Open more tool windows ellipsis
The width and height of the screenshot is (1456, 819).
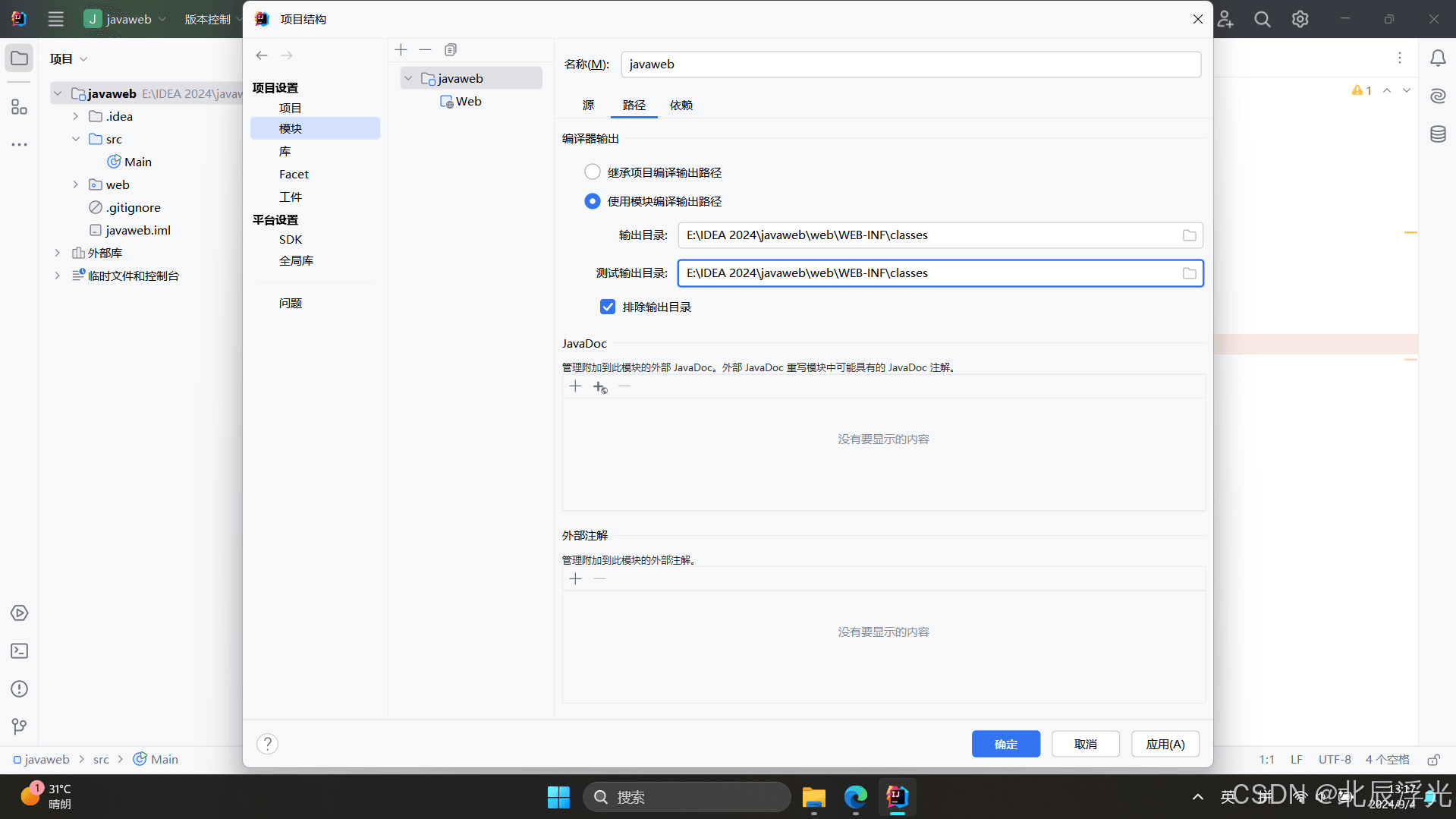click(19, 144)
